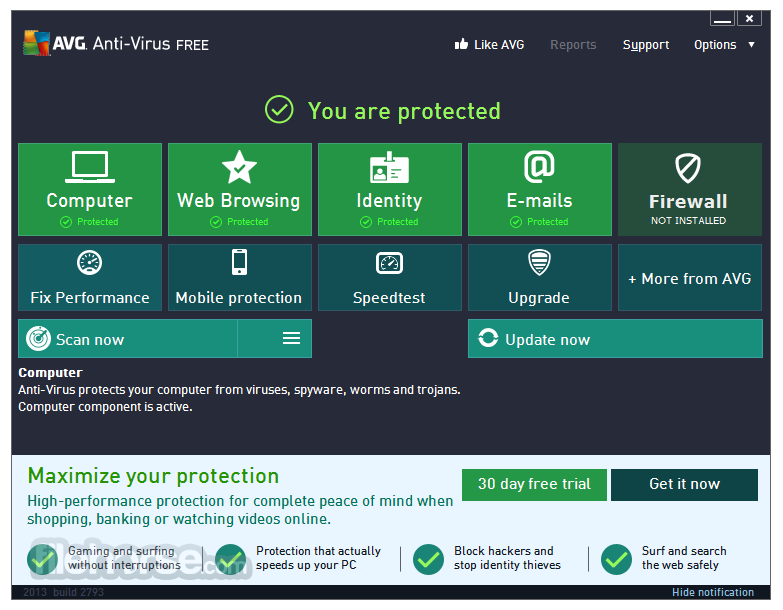This screenshot has height=610, width=783.
Task: Click the Firewall shield icon
Action: (x=688, y=168)
